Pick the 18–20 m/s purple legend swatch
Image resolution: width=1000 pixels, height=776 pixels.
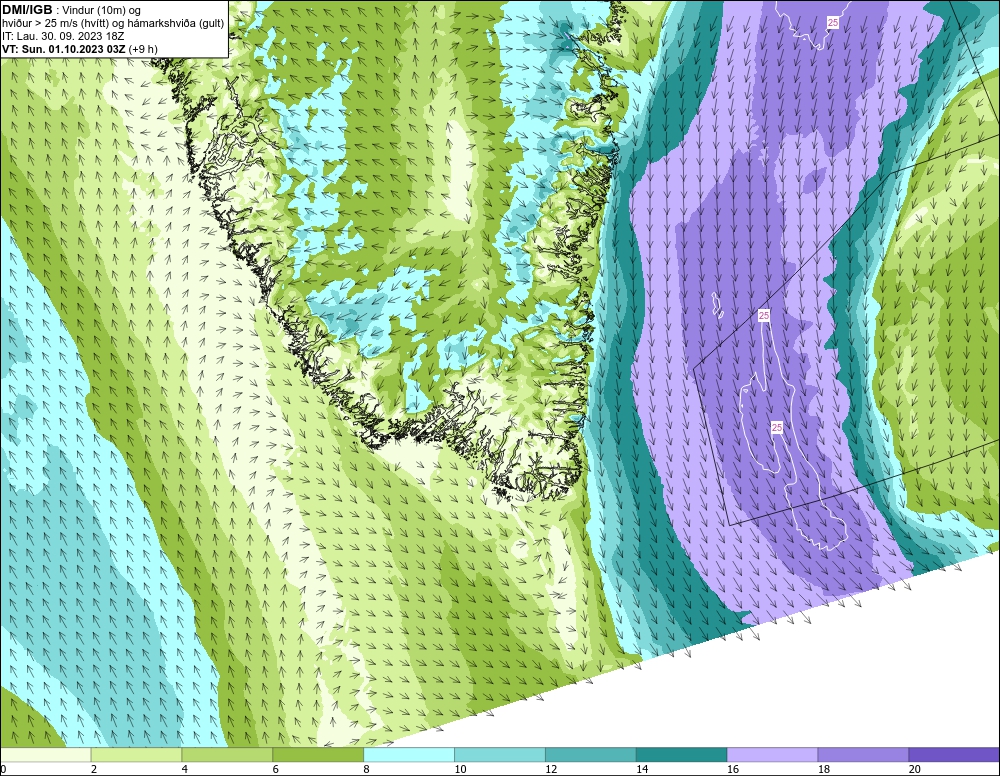tap(864, 755)
